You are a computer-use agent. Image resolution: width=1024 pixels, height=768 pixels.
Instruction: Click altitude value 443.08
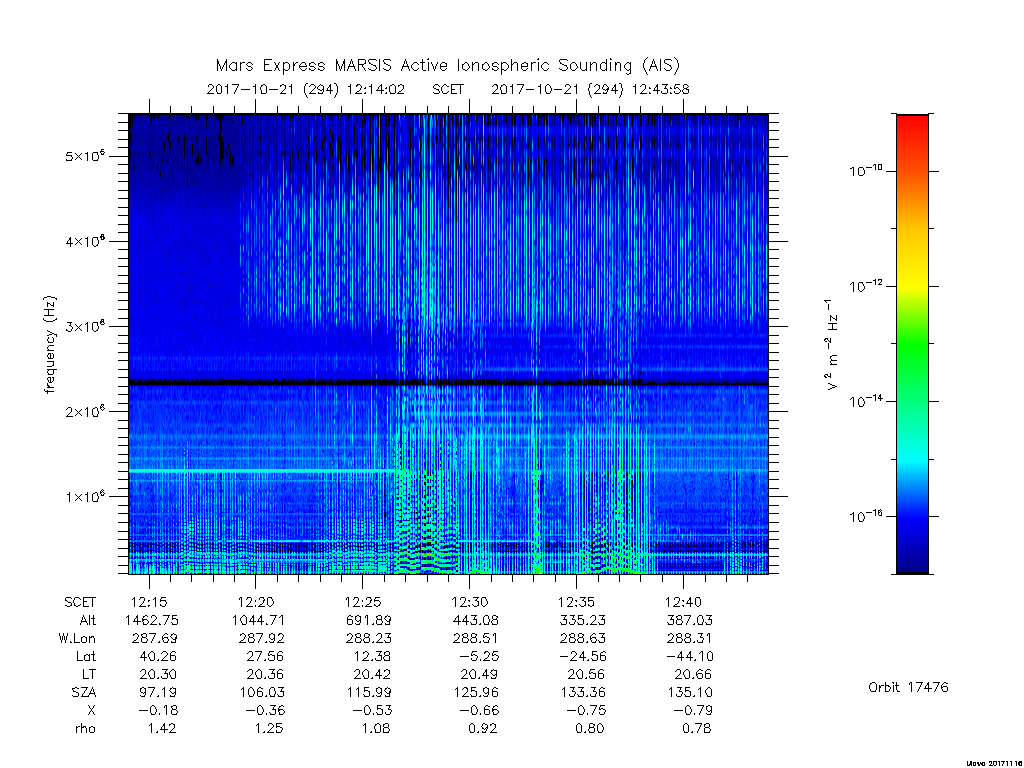475,620
